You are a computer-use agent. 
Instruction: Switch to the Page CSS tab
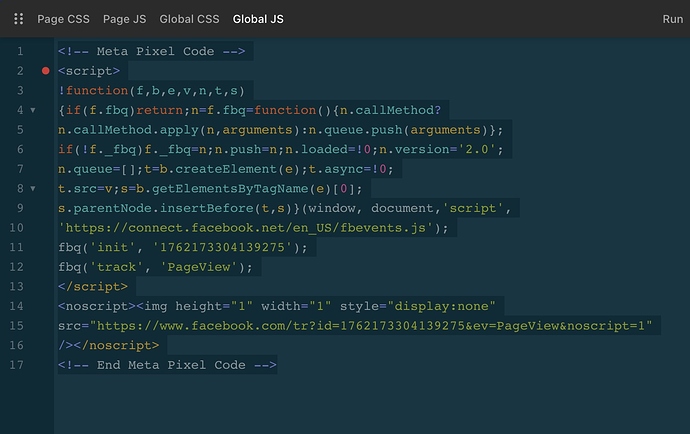click(62, 19)
